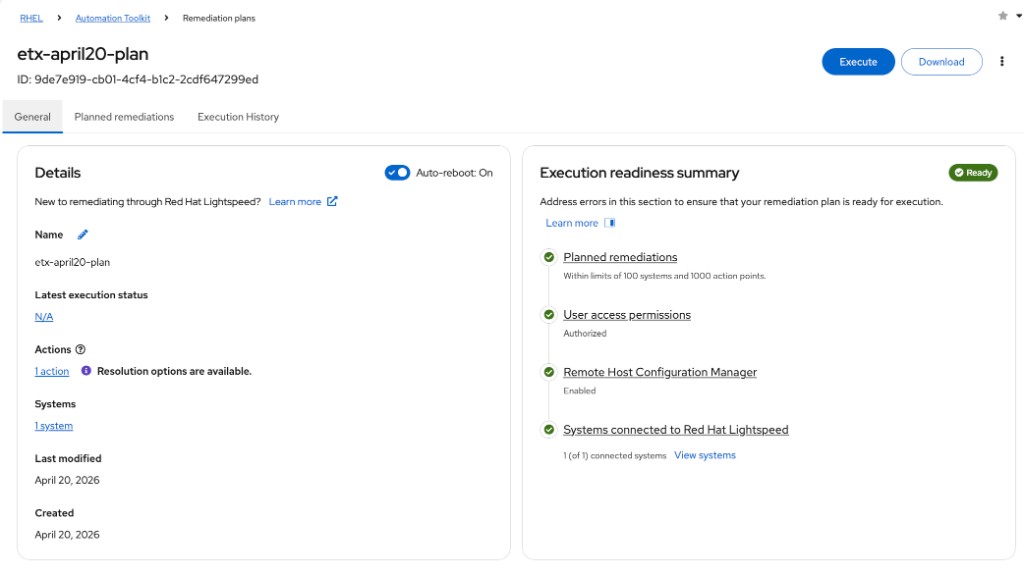Screen dimensions: 1024x575
Task: Click the User access permissions heading
Action: click(627, 314)
